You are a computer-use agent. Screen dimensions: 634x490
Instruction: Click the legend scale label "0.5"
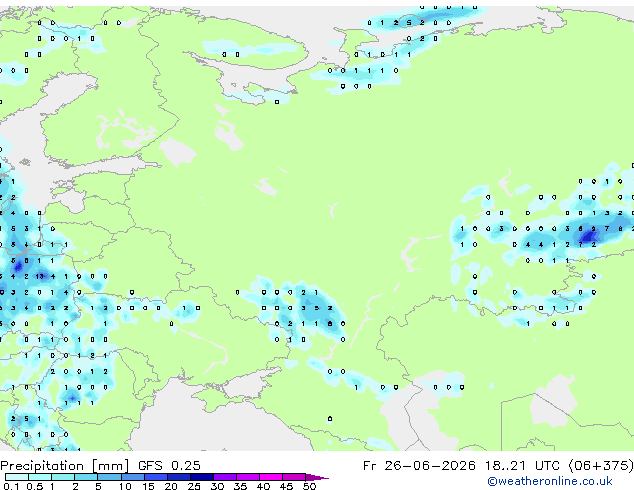(35, 486)
